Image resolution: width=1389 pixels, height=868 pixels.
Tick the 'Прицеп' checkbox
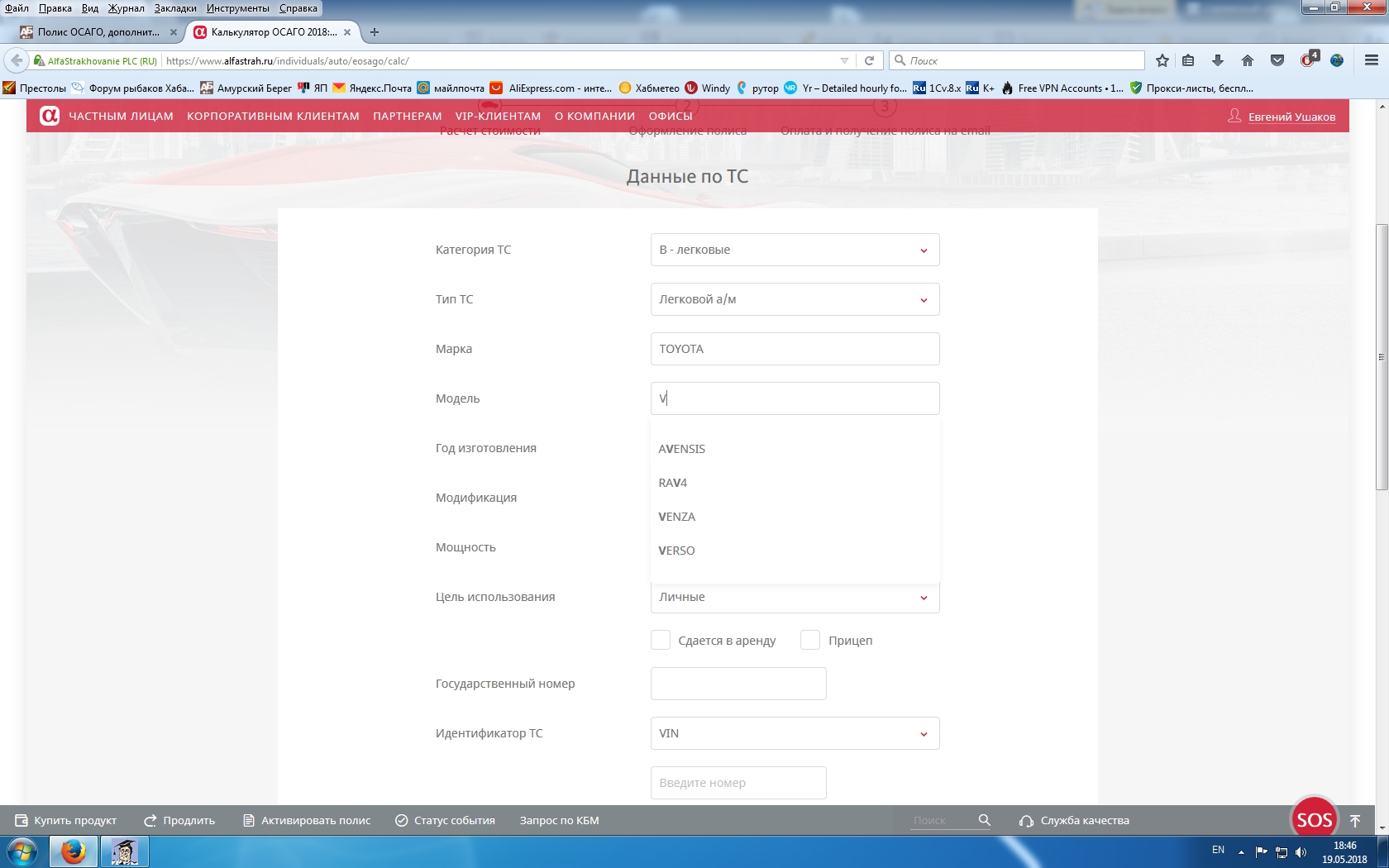coord(810,641)
